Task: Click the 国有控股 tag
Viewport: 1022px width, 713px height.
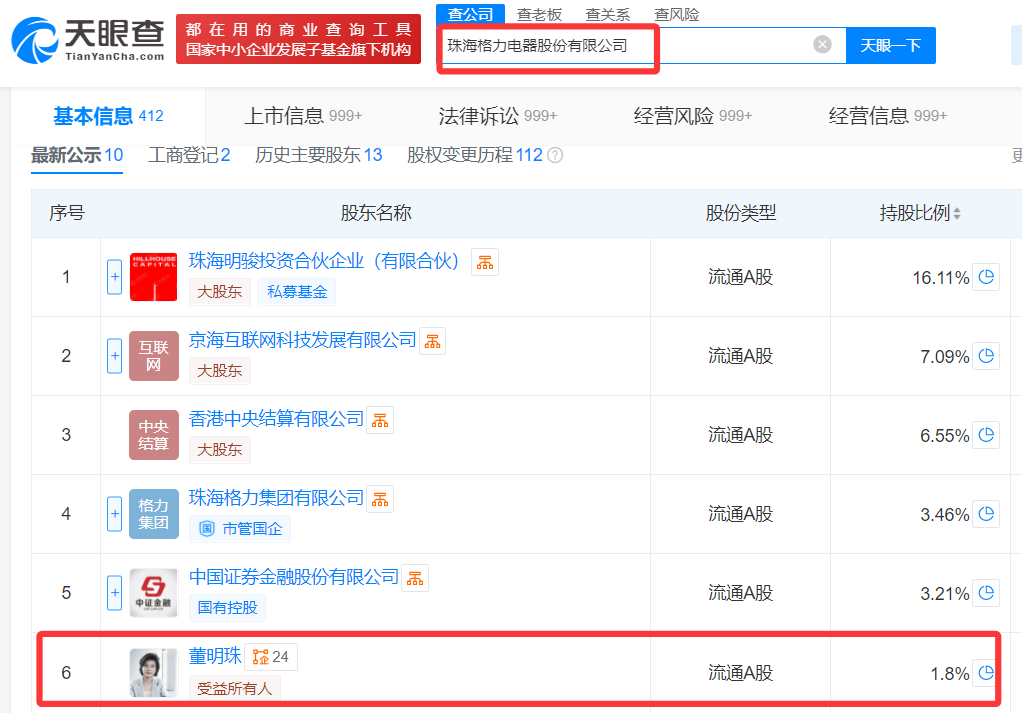Action: pos(227,608)
